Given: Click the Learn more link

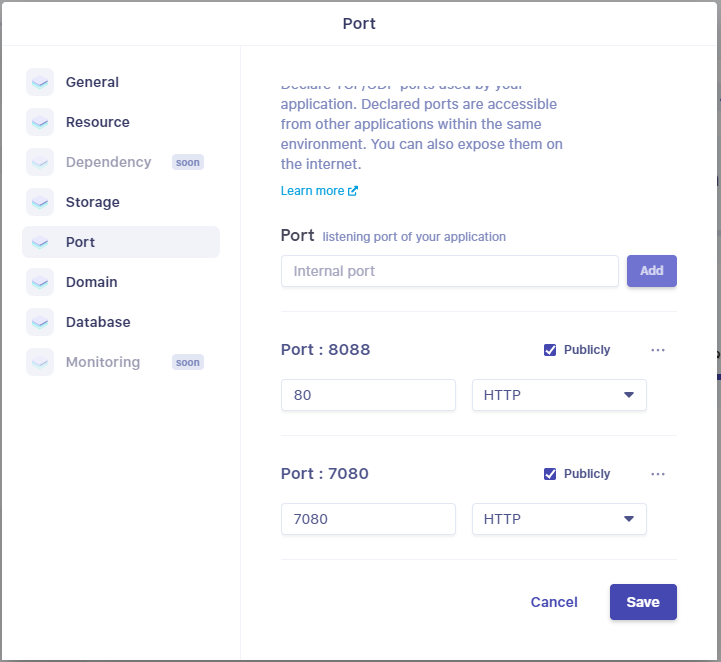Looking at the screenshot, I should pyautogui.click(x=319, y=191).
